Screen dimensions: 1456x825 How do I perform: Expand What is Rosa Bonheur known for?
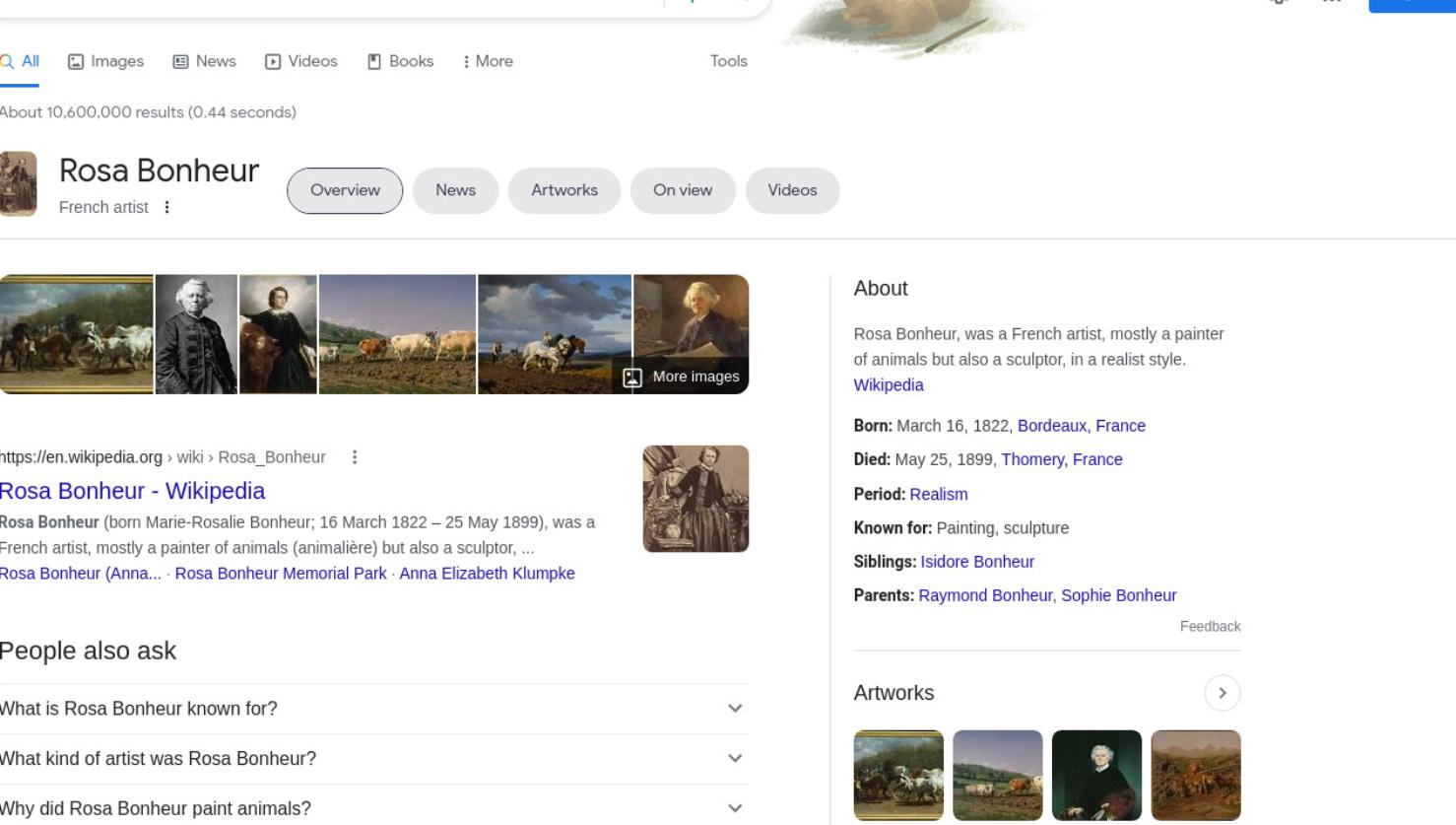(x=374, y=709)
